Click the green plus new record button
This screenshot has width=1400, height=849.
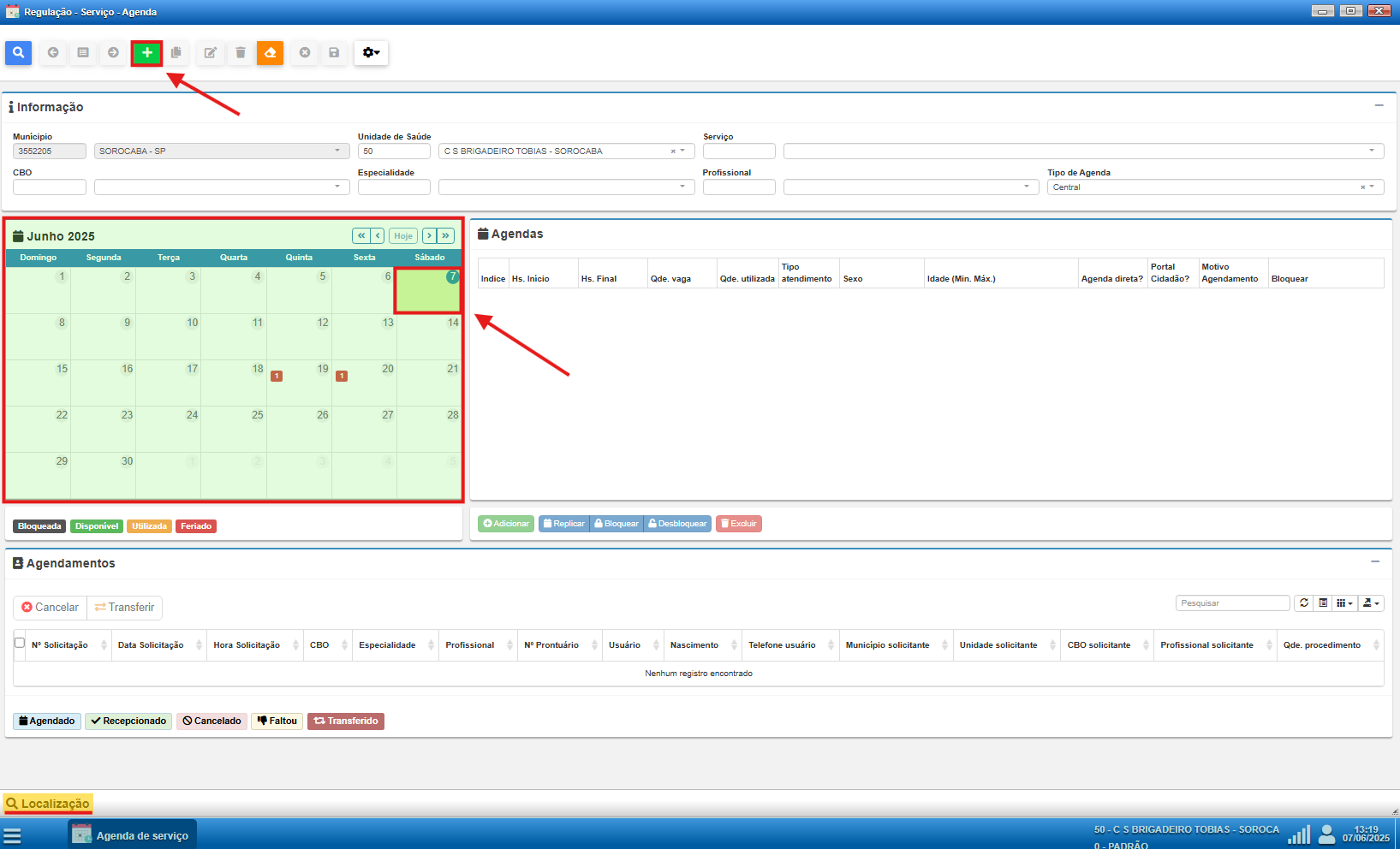(x=147, y=53)
